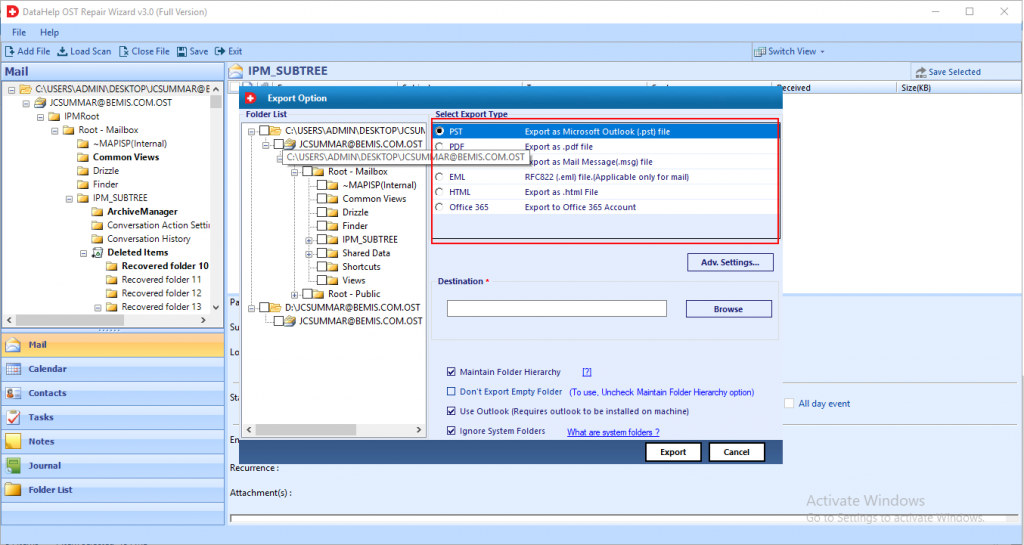Click Mail tree vertical scrollbar down arrow

(x=216, y=307)
